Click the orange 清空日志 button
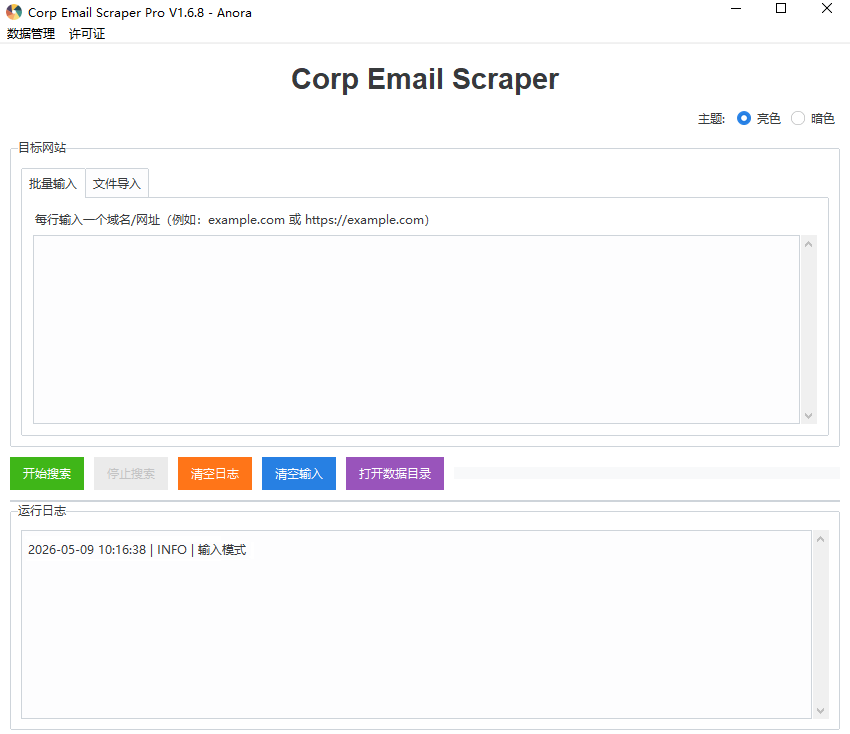Image resolution: width=850 pixels, height=734 pixels. click(x=215, y=473)
